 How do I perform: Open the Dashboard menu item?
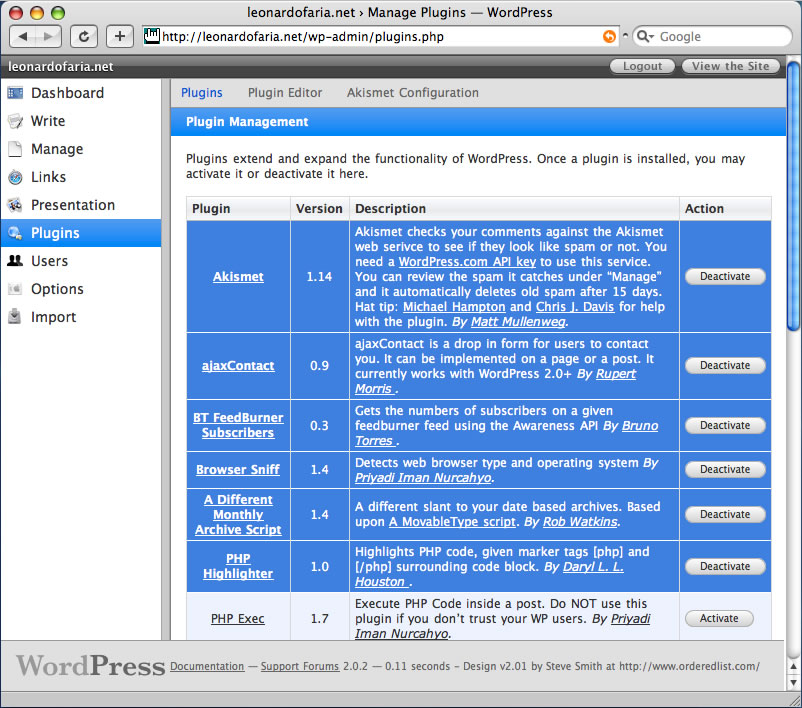click(67, 93)
